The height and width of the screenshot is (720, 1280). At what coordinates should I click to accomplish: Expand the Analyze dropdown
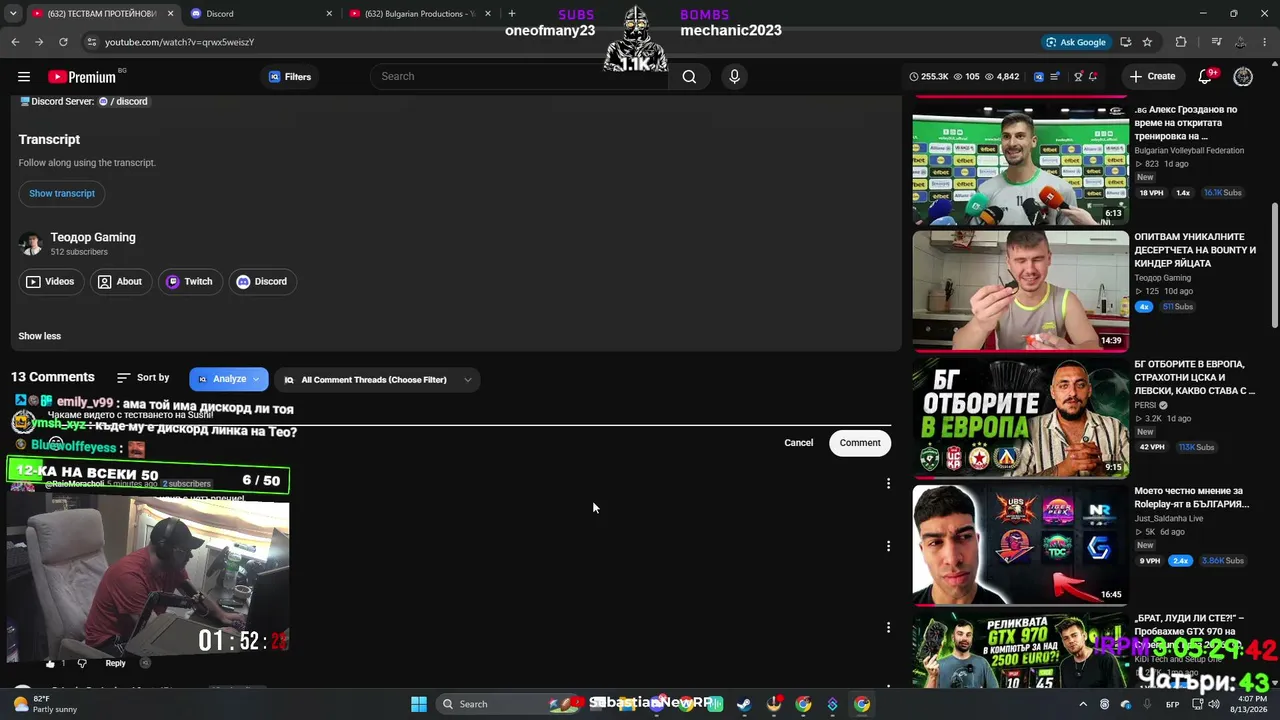coord(229,379)
